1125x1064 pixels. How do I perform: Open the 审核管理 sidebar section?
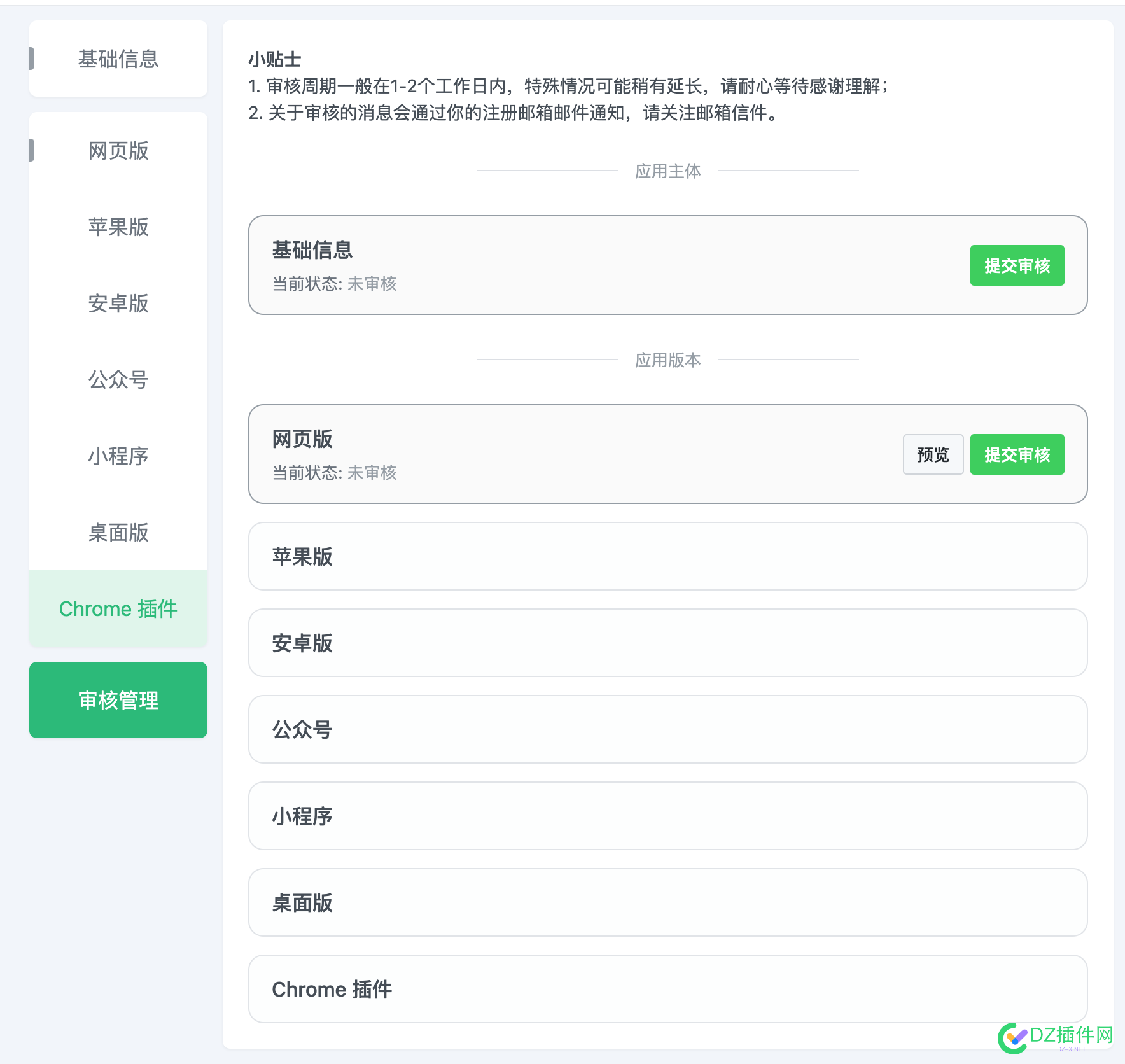click(x=118, y=700)
